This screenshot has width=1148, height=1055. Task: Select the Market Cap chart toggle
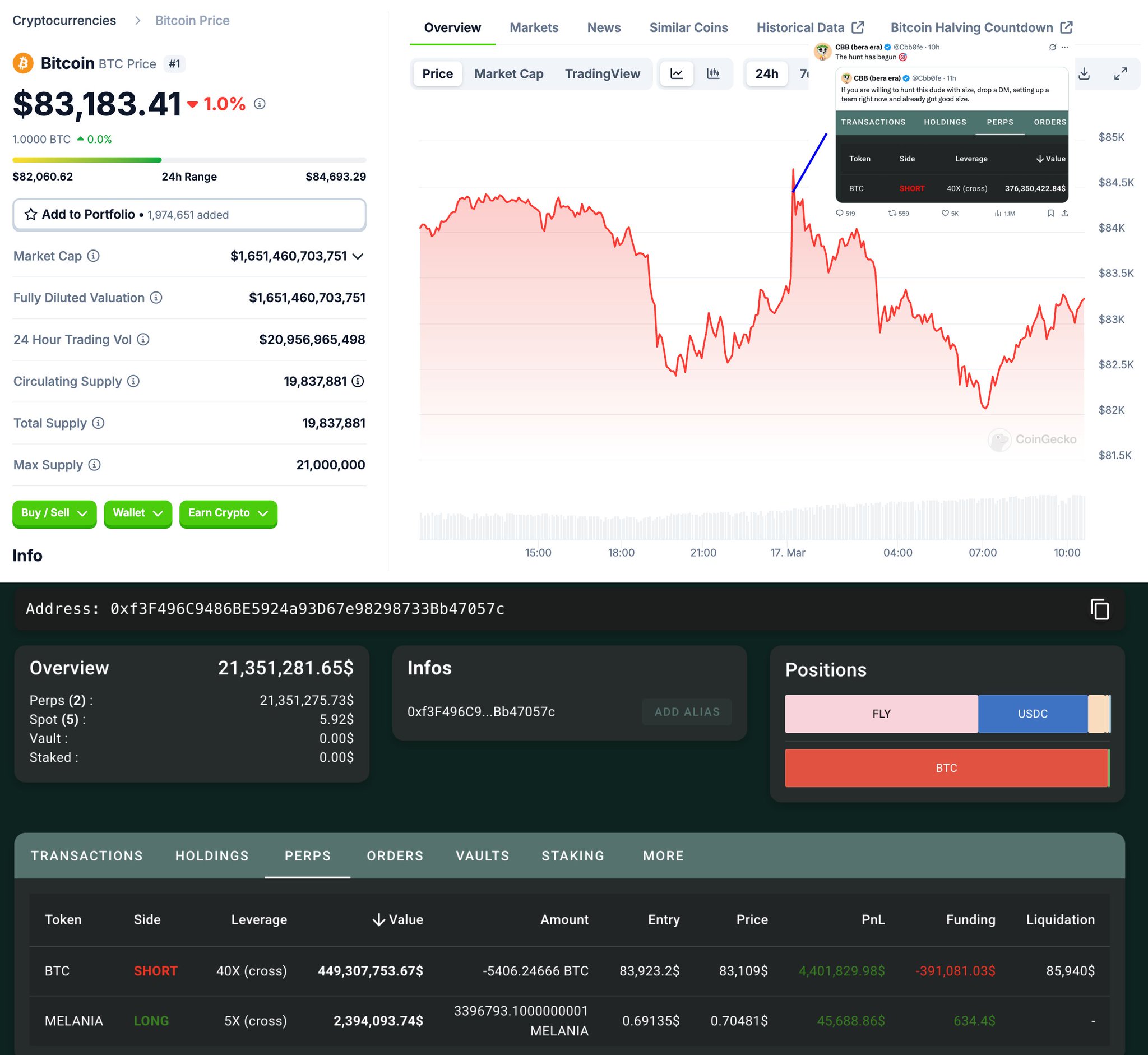pyautogui.click(x=508, y=73)
